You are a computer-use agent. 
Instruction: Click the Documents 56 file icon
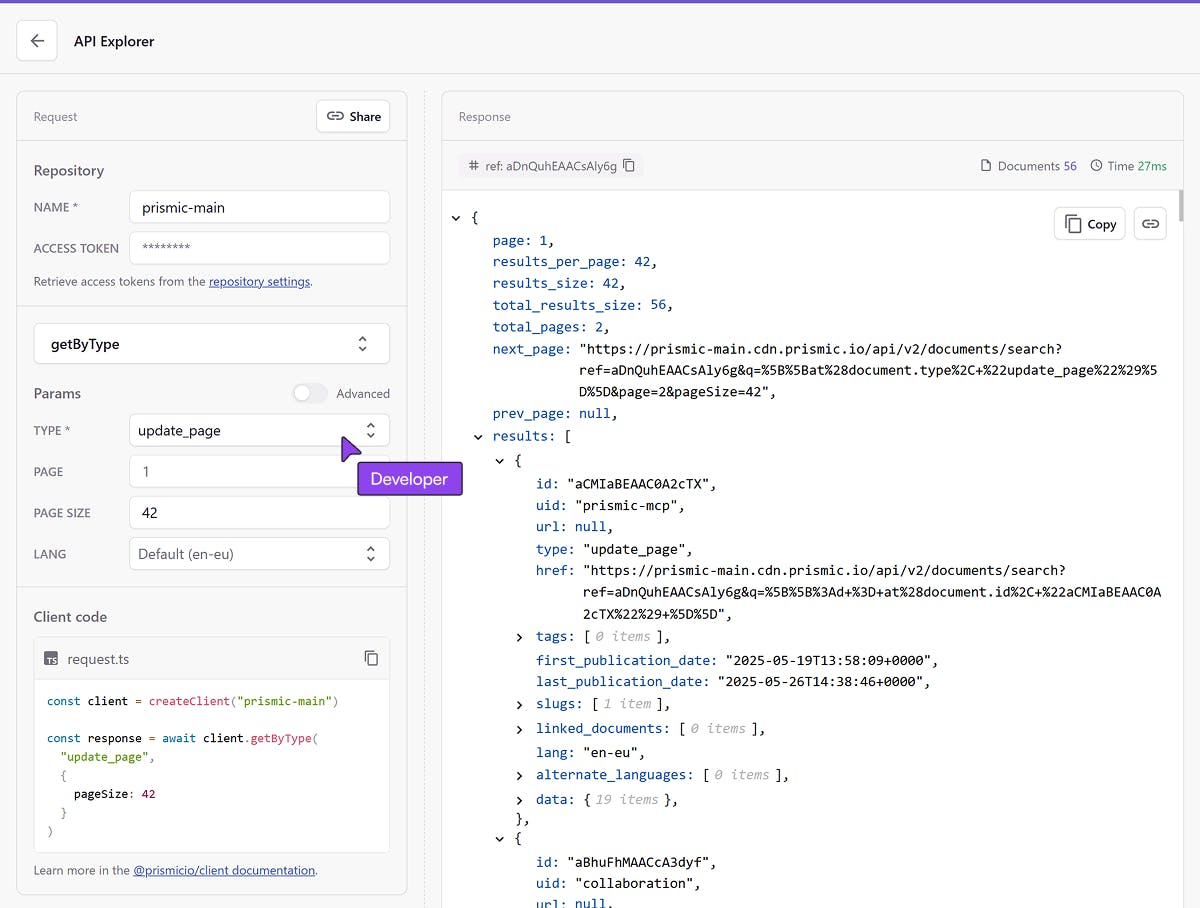[986, 166]
